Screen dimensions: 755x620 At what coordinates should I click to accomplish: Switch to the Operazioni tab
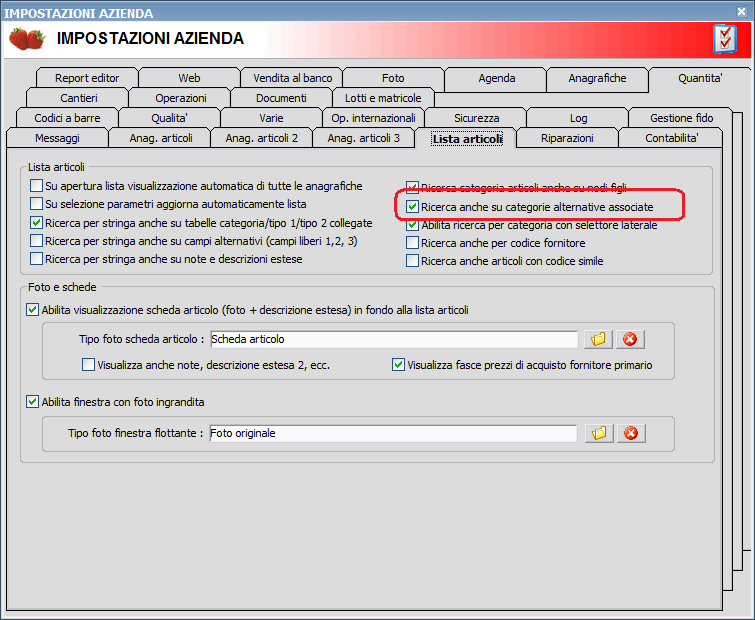181,98
